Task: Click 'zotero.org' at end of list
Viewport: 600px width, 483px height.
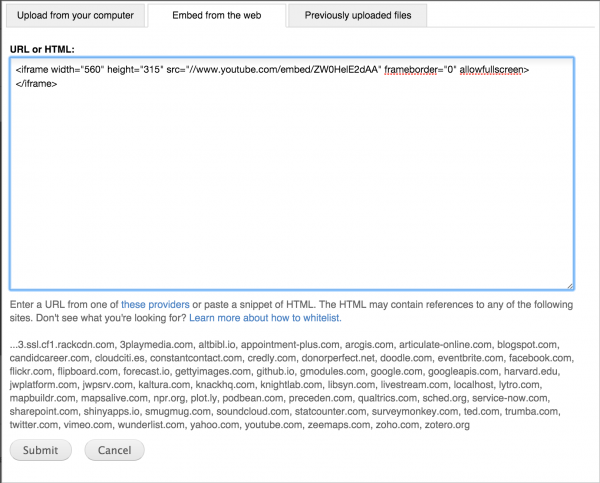Action: point(447,425)
